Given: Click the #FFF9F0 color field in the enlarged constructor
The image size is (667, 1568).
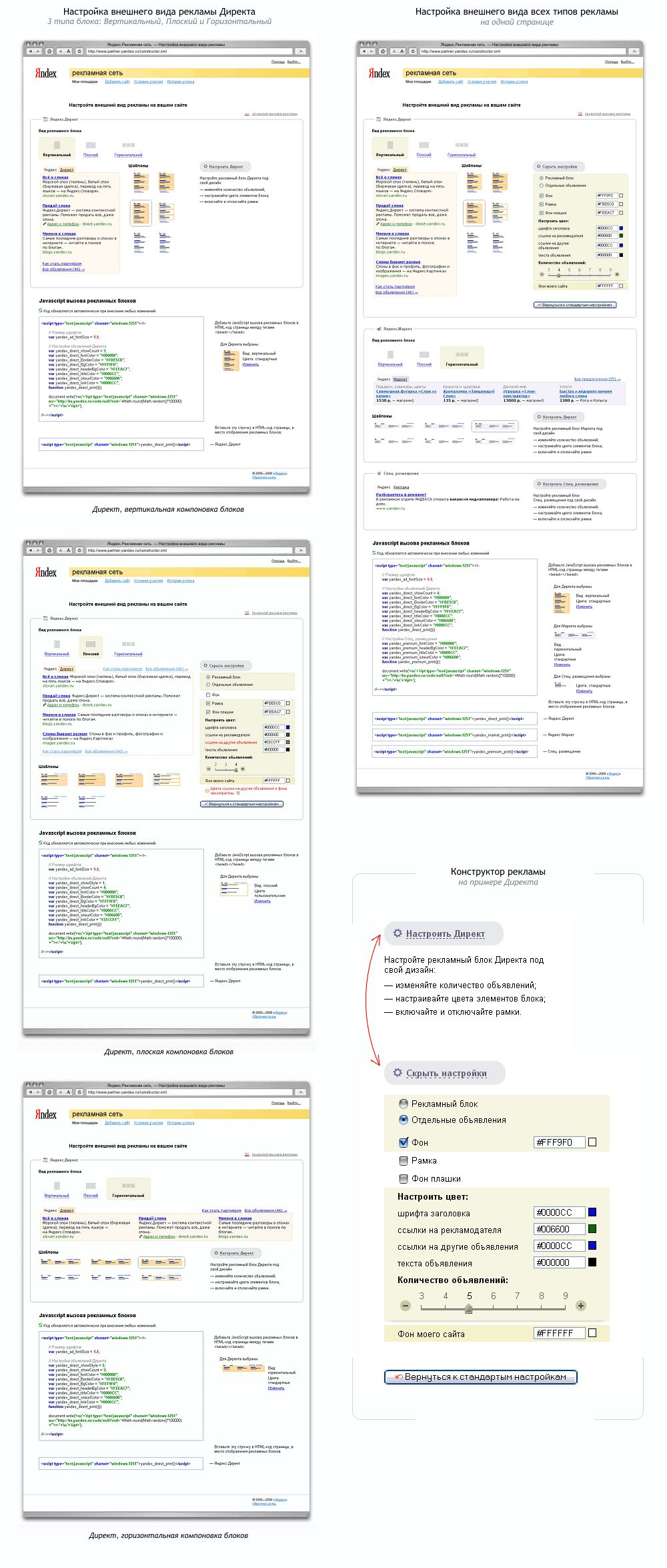Looking at the screenshot, I should click(x=560, y=1142).
